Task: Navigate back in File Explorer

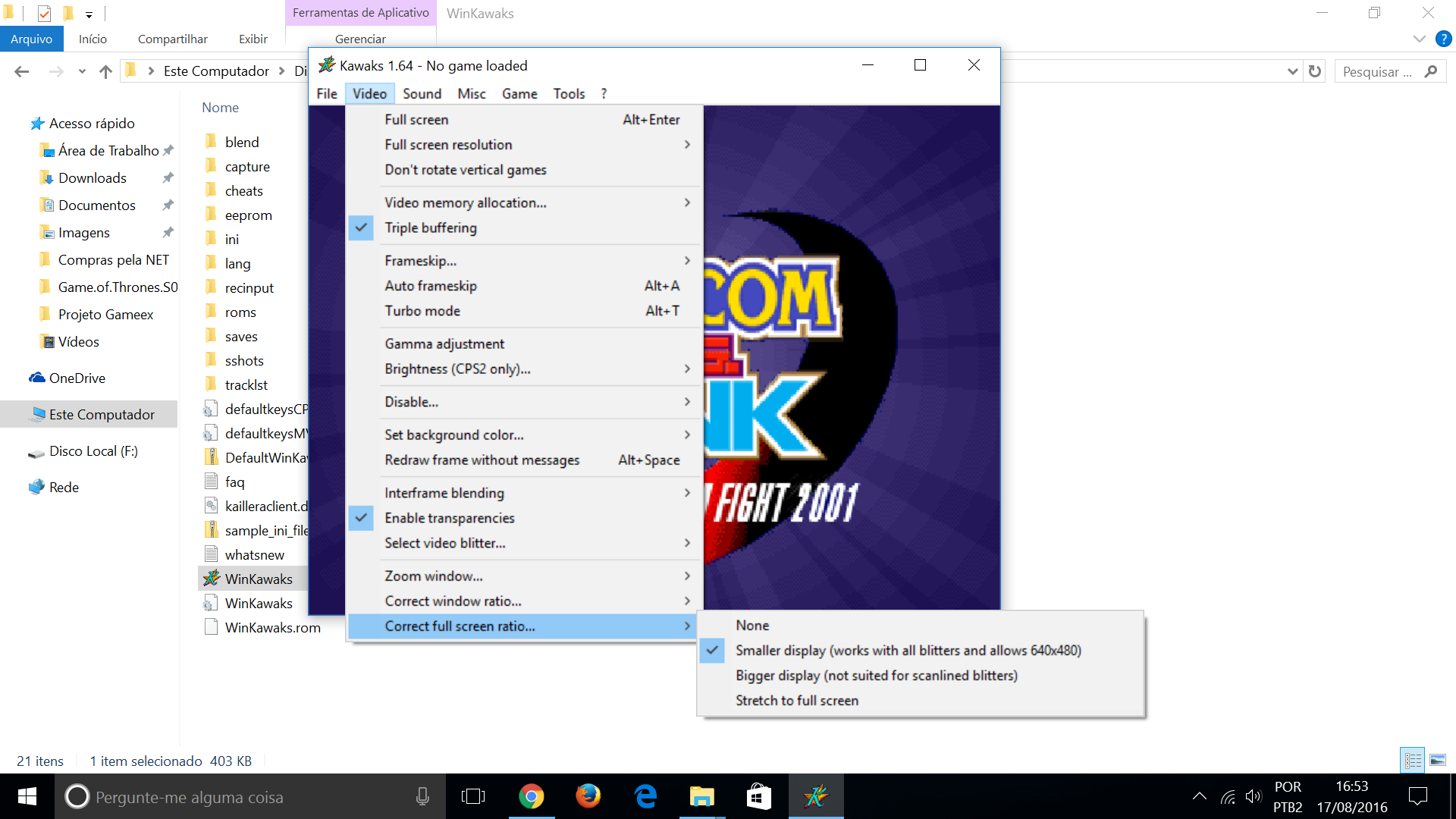Action: click(x=22, y=71)
